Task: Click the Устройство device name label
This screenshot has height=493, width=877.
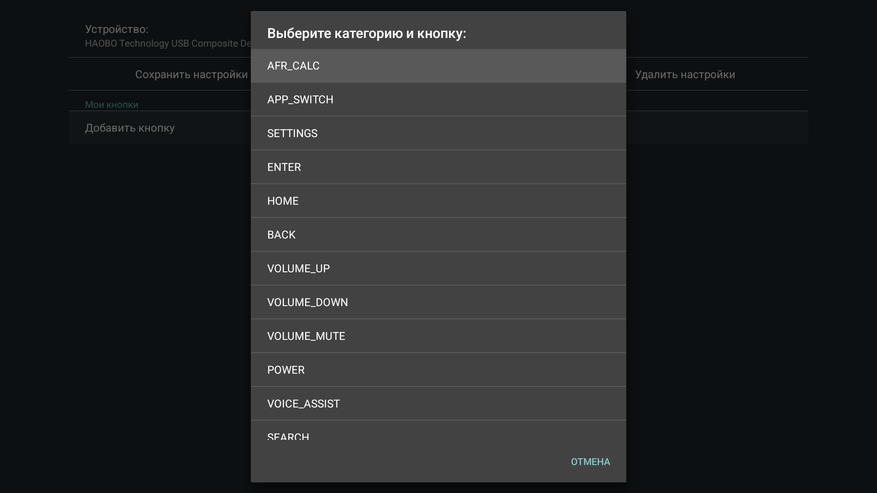Action: 116,29
